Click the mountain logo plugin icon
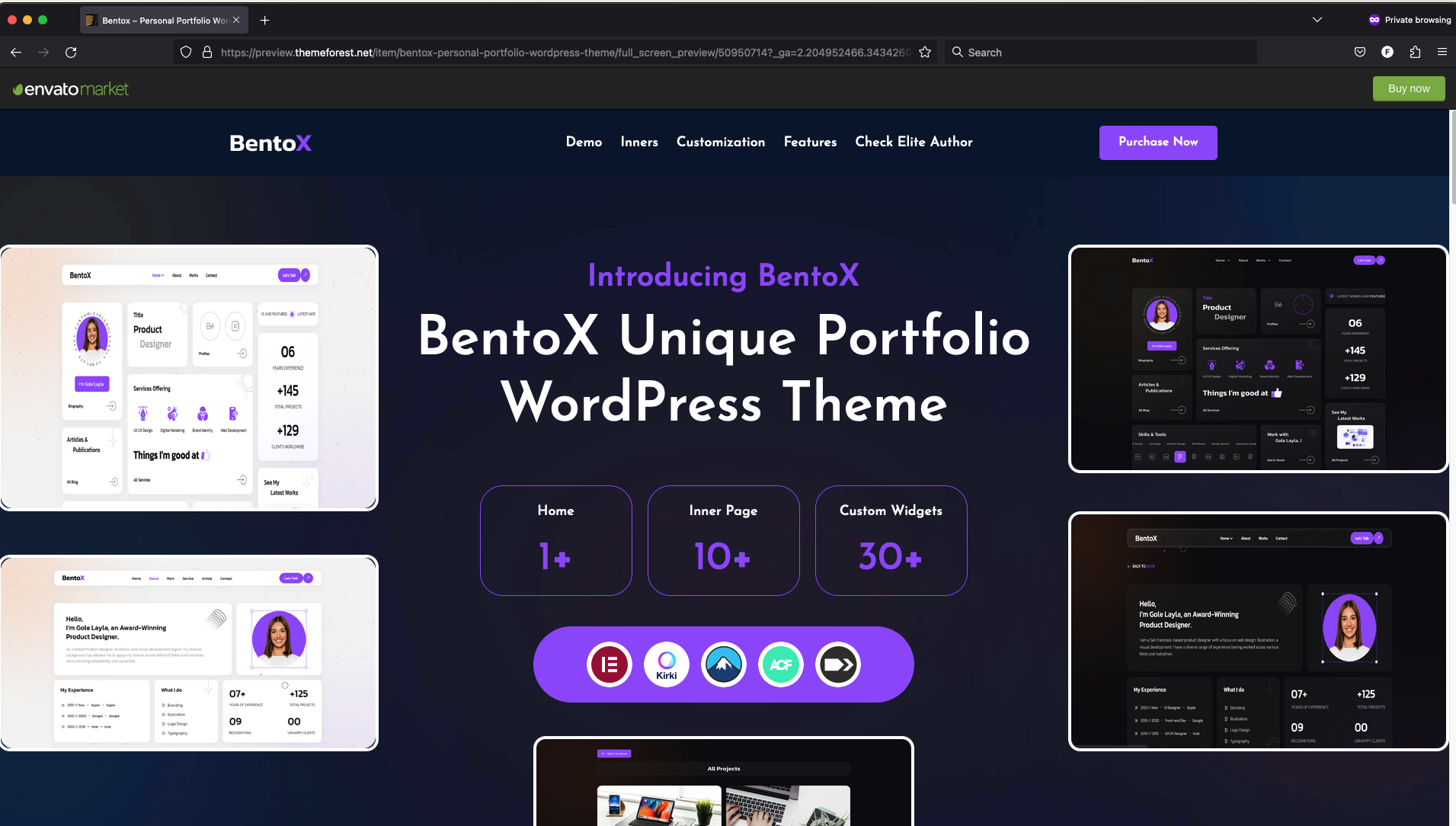Screen dimensions: 1456x826 point(724,664)
